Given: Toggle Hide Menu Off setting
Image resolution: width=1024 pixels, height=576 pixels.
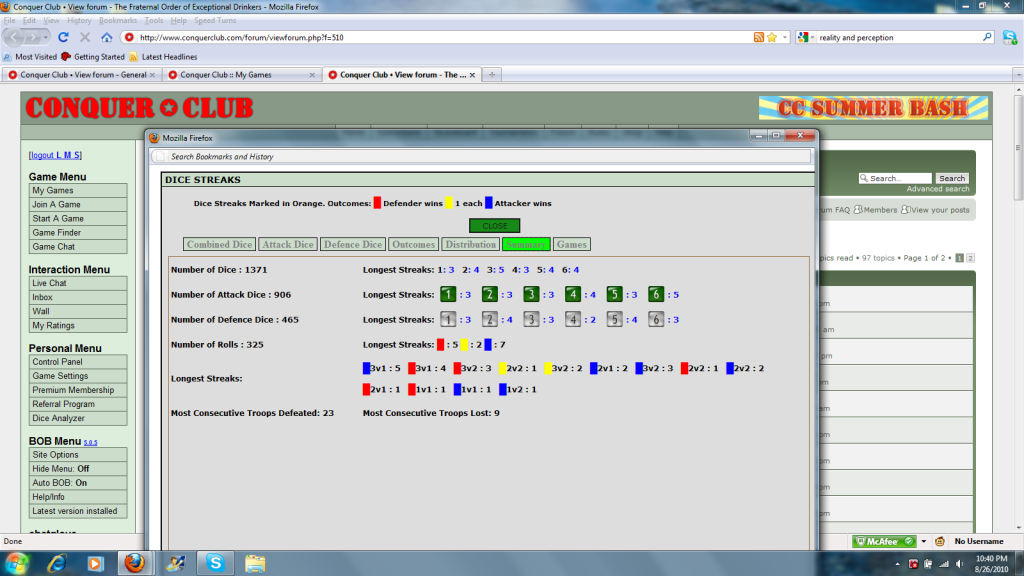Looking at the screenshot, I should (78, 469).
